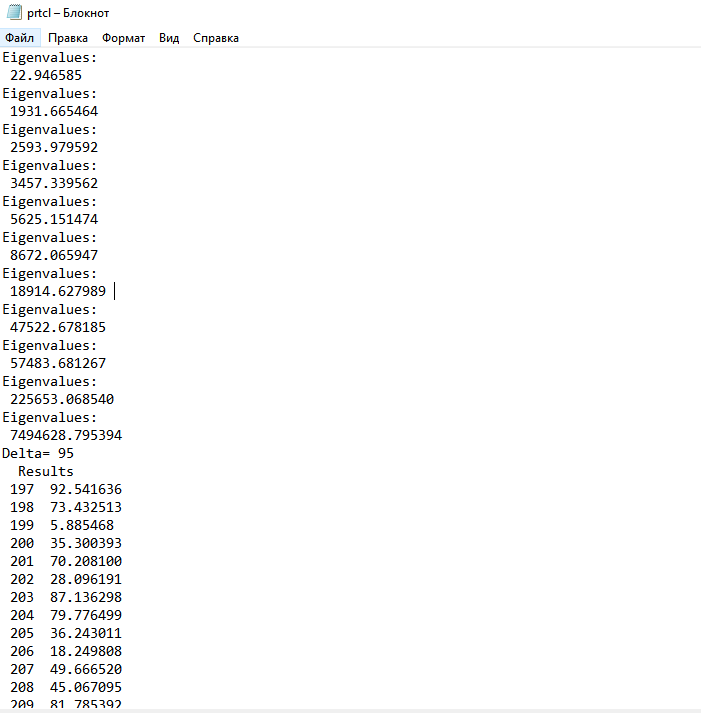Click the Results header line
Image resolution: width=701 pixels, height=713 pixels.
[x=46, y=471]
